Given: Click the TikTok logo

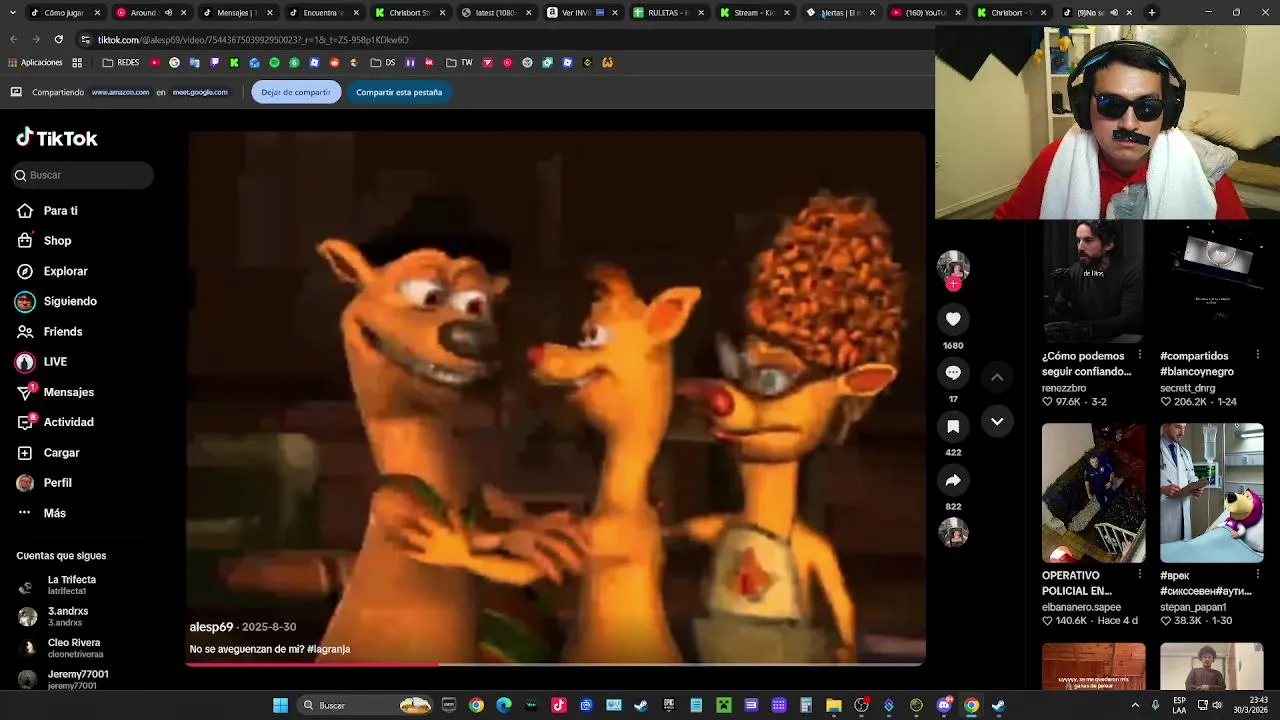Looking at the screenshot, I should pyautogui.click(x=57, y=138).
